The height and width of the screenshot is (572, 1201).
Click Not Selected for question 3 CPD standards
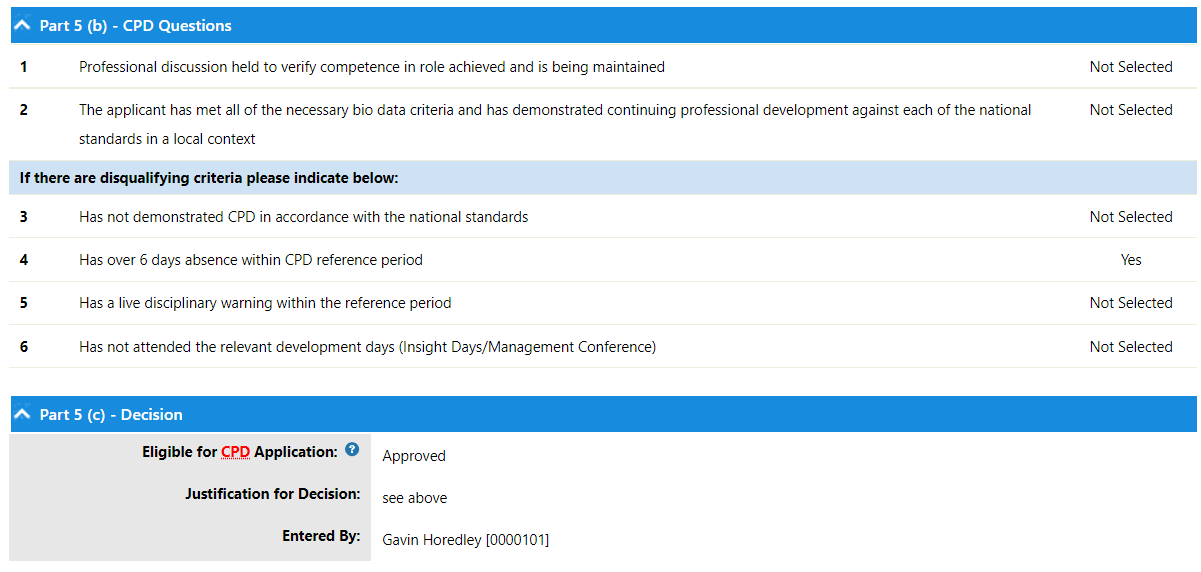coord(1131,217)
